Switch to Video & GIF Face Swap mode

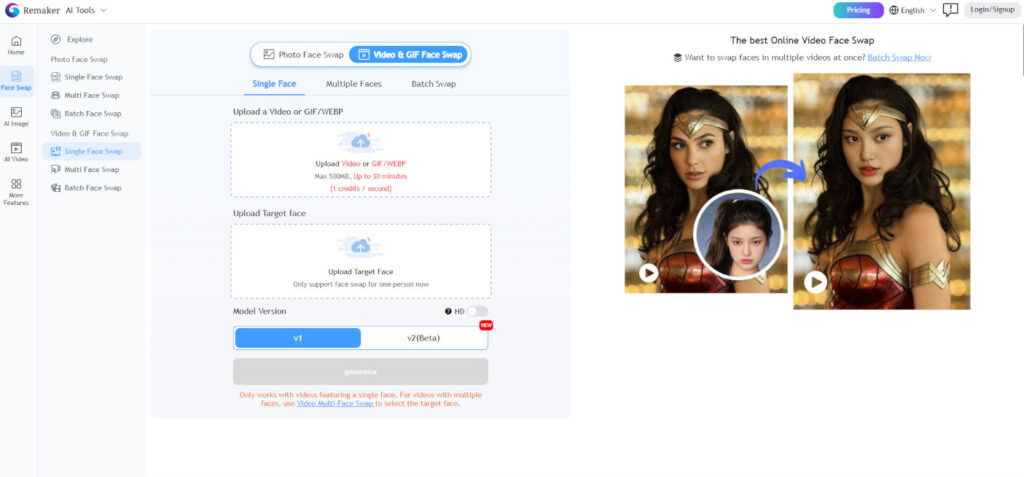409,55
